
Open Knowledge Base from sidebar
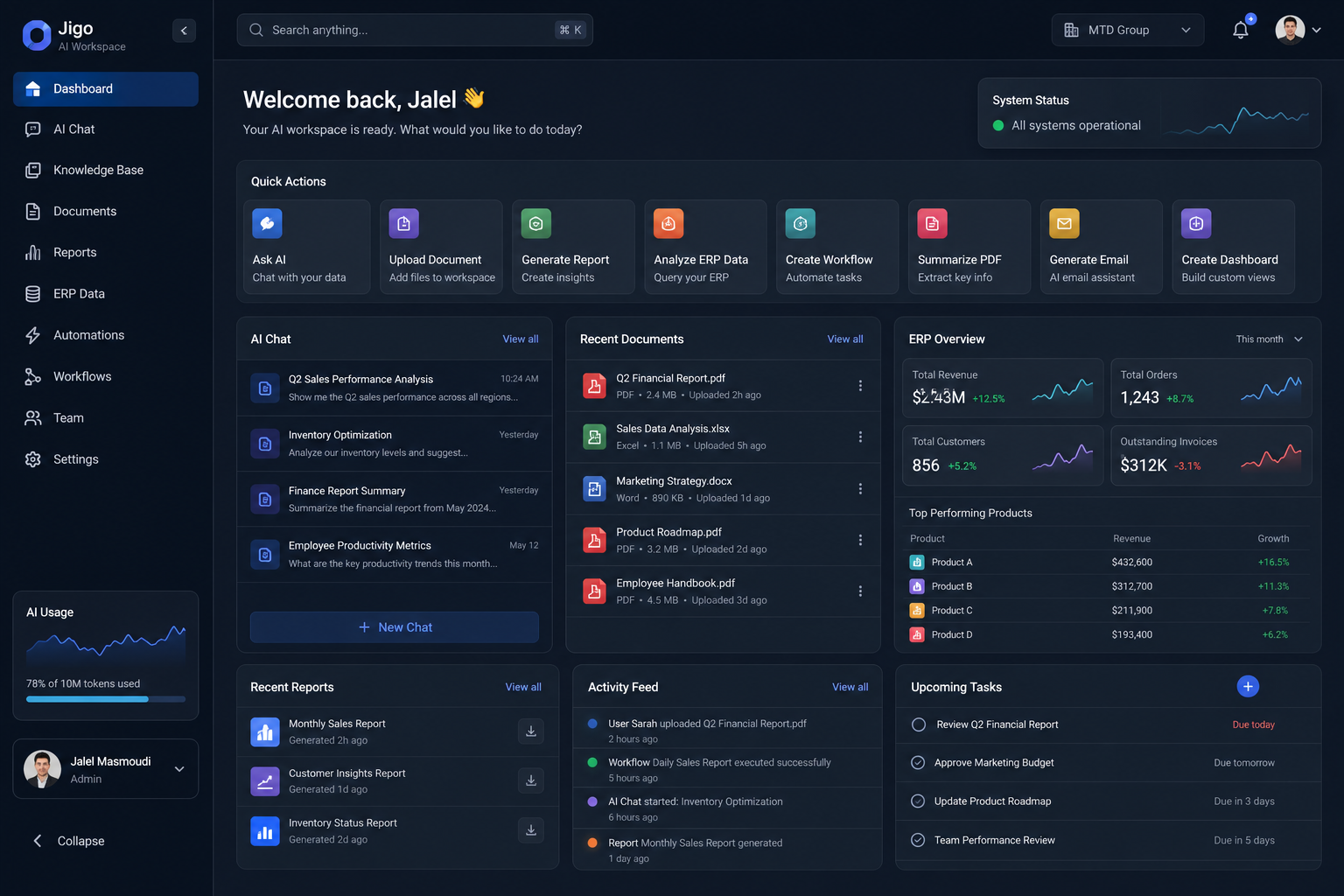coord(106,171)
